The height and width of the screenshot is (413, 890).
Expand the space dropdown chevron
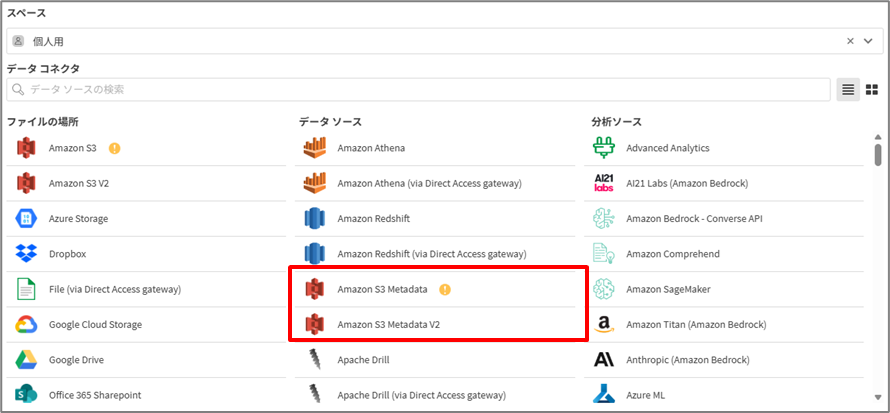[869, 41]
